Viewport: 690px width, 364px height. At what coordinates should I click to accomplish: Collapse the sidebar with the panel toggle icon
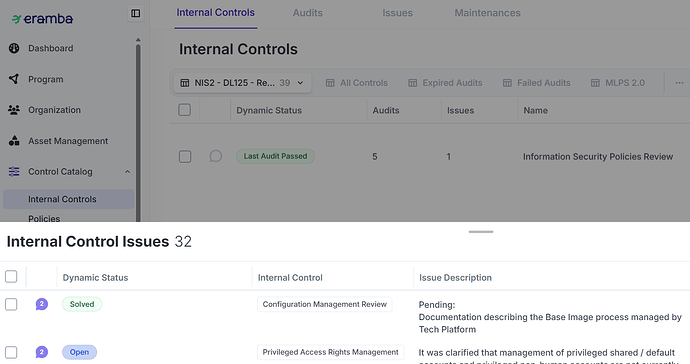[136, 13]
